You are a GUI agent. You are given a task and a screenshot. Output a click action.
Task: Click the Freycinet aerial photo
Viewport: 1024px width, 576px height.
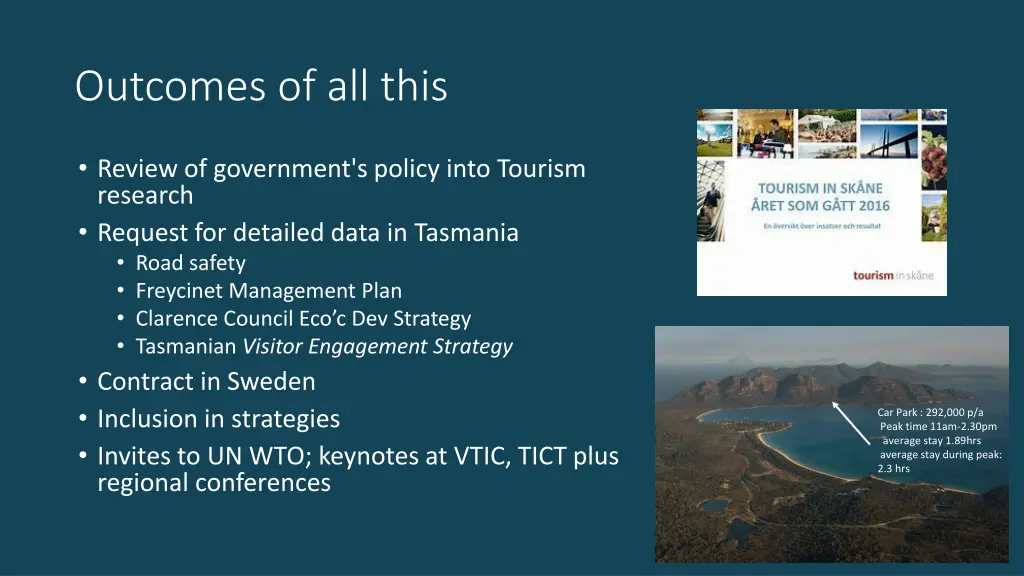[x=831, y=444]
